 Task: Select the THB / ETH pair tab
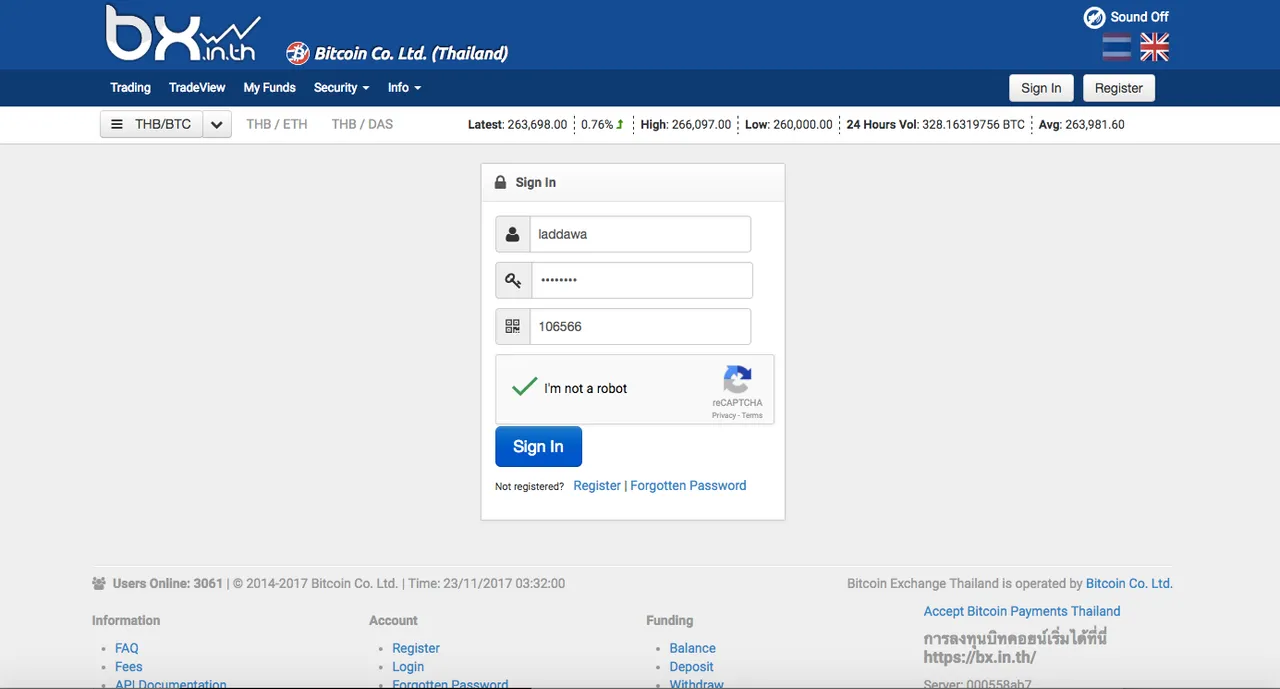(277, 125)
